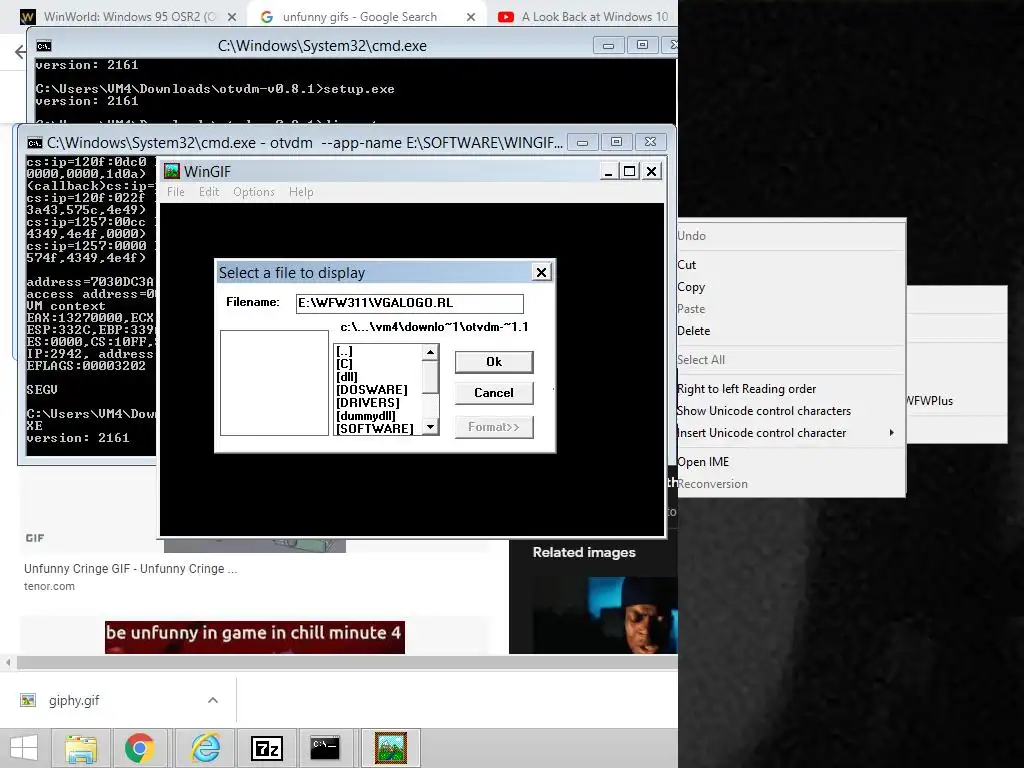1024x768 pixels.
Task: Open the WinGIF taskbar icon
Action: (x=391, y=748)
